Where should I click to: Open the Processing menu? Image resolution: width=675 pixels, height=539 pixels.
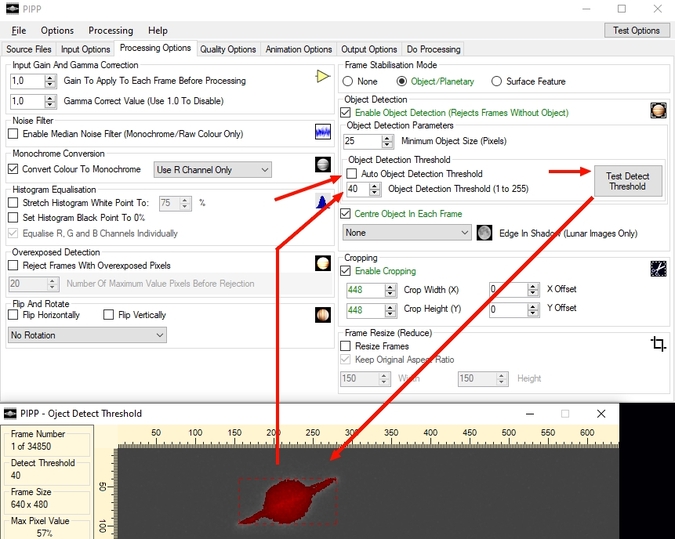(x=110, y=31)
